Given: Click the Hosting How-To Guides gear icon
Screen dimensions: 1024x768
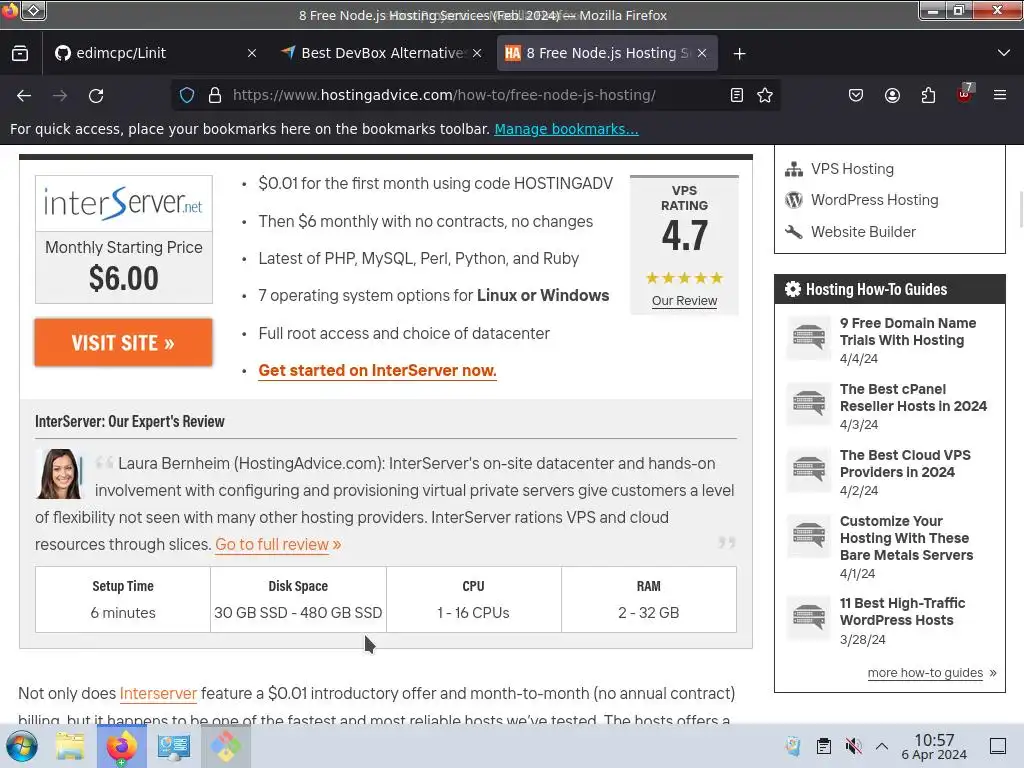Looking at the screenshot, I should click(x=793, y=289).
